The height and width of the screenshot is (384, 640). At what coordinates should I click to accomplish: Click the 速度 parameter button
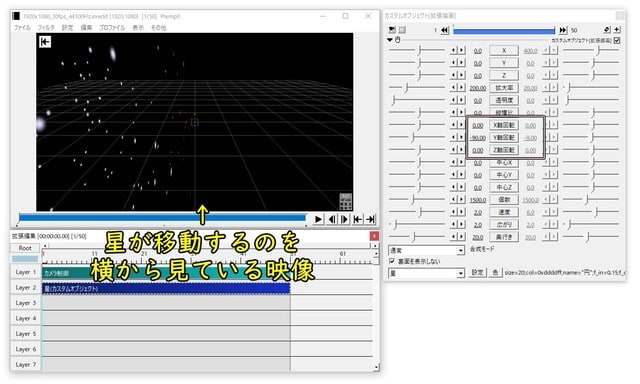tap(504, 212)
